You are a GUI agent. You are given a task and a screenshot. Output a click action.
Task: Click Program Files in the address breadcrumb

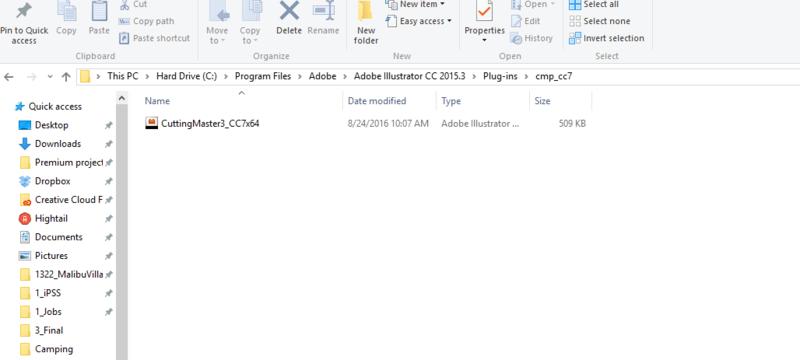coord(263,76)
